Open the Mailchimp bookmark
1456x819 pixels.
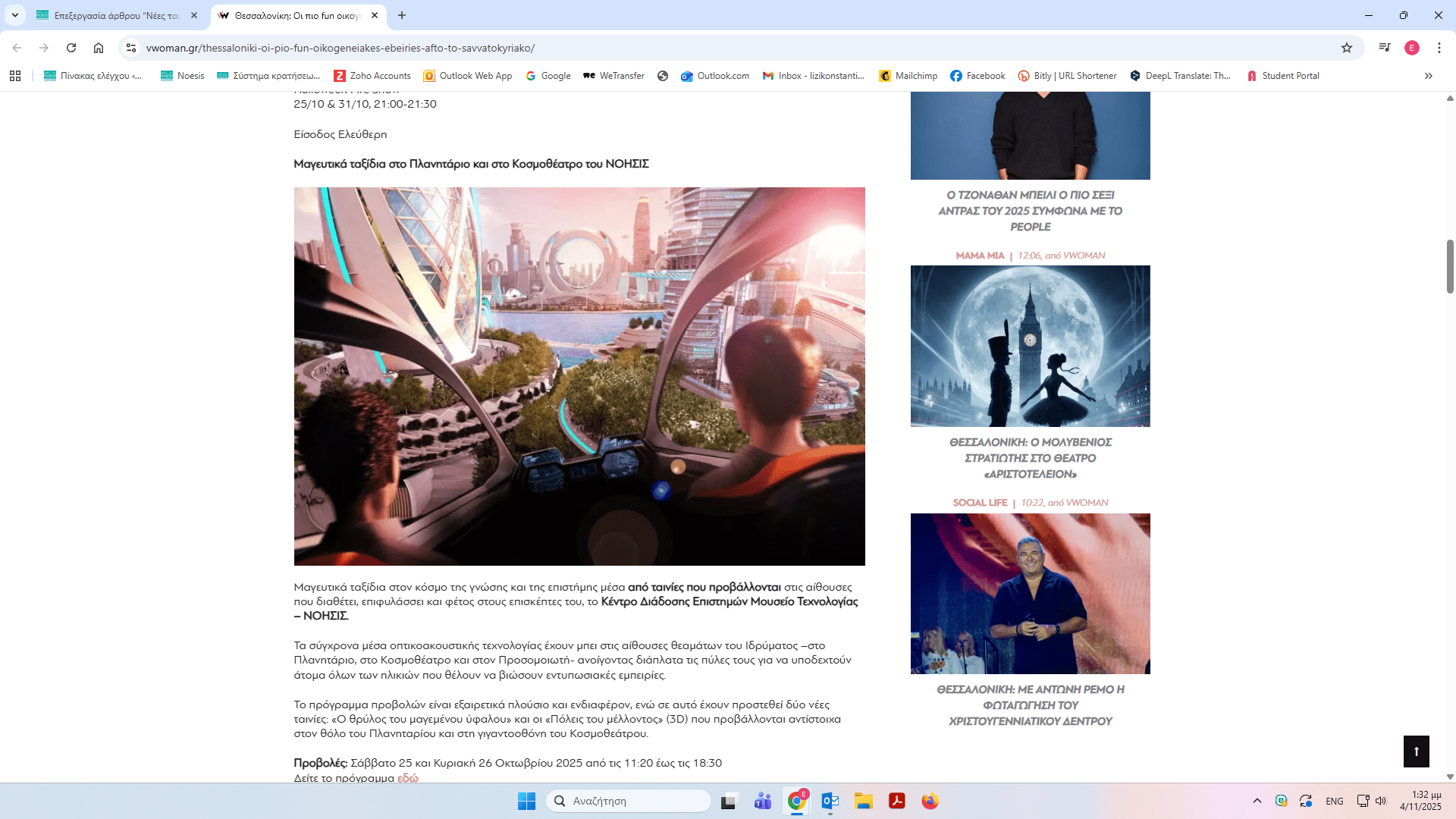click(x=908, y=76)
